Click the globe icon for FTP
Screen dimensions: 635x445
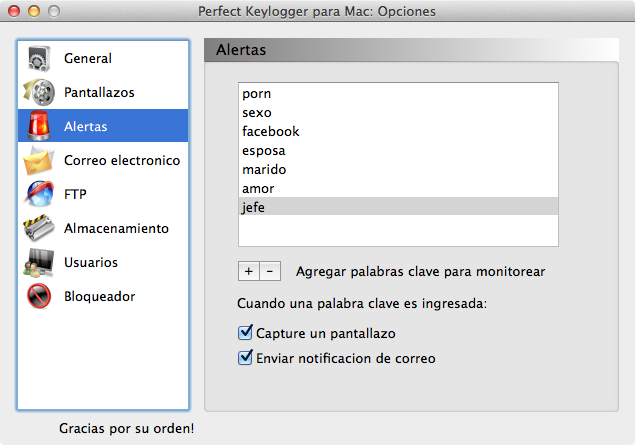pyautogui.click(x=39, y=194)
